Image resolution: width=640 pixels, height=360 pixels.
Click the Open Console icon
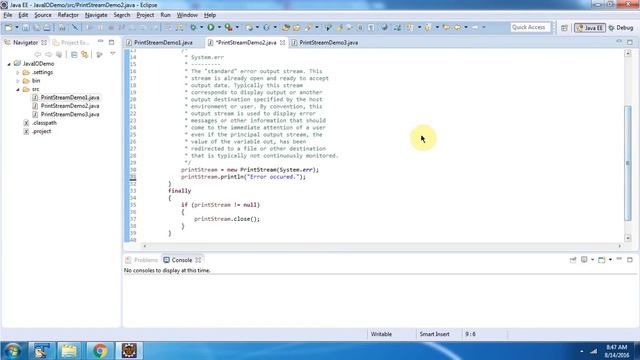click(x=602, y=260)
